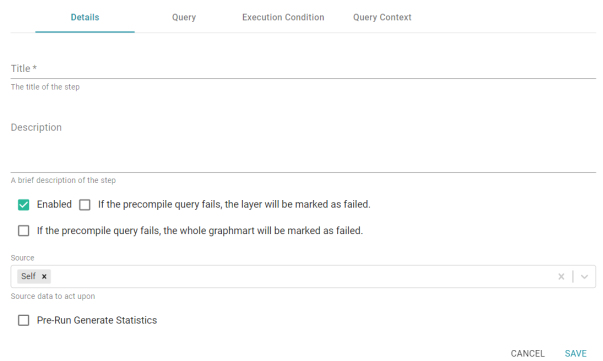Click the Self source chip
Image resolution: width=603 pixels, height=361 pixels.
(28, 276)
